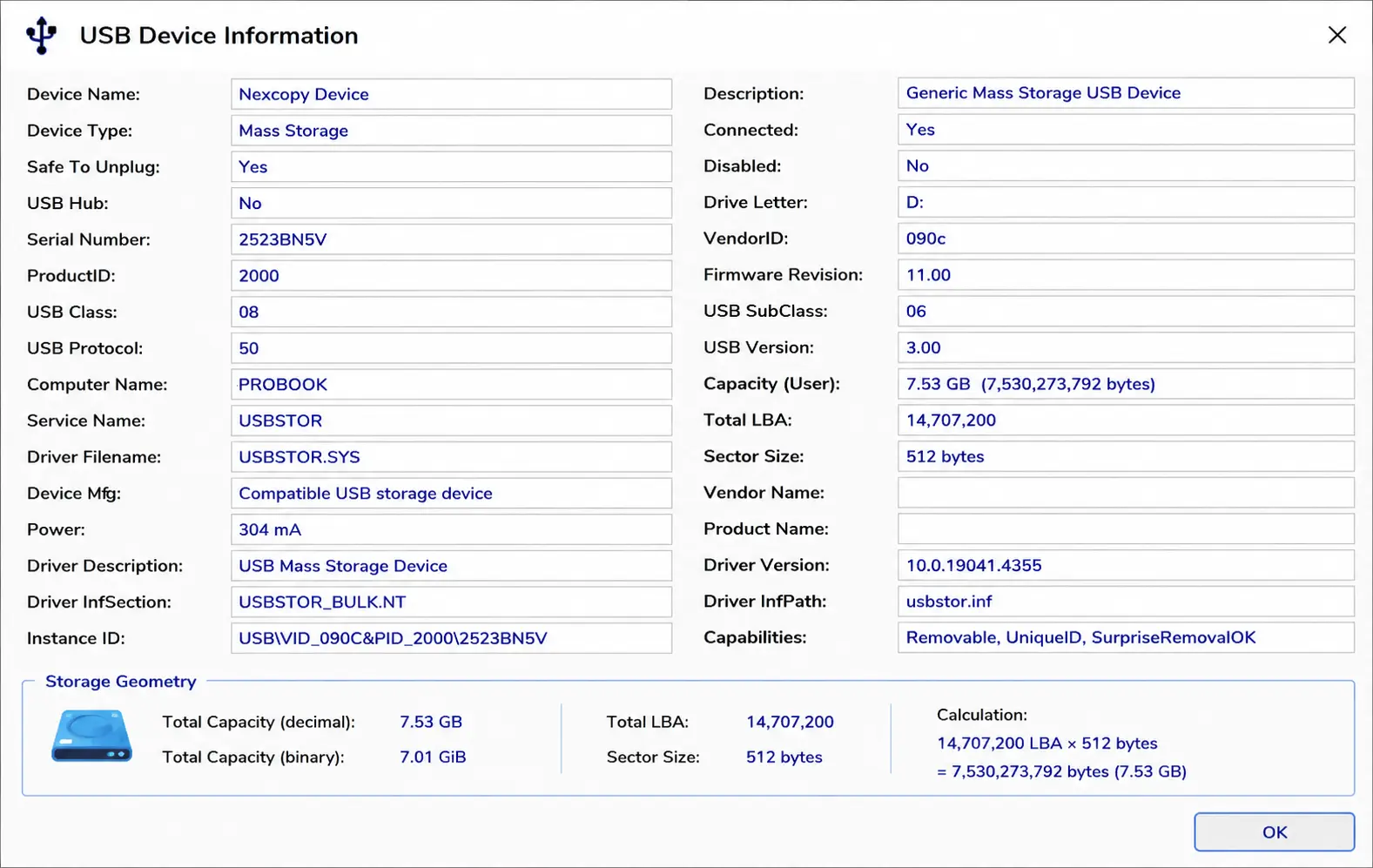Click the Storage Geometry group title
The image size is (1373, 868).
(120, 682)
